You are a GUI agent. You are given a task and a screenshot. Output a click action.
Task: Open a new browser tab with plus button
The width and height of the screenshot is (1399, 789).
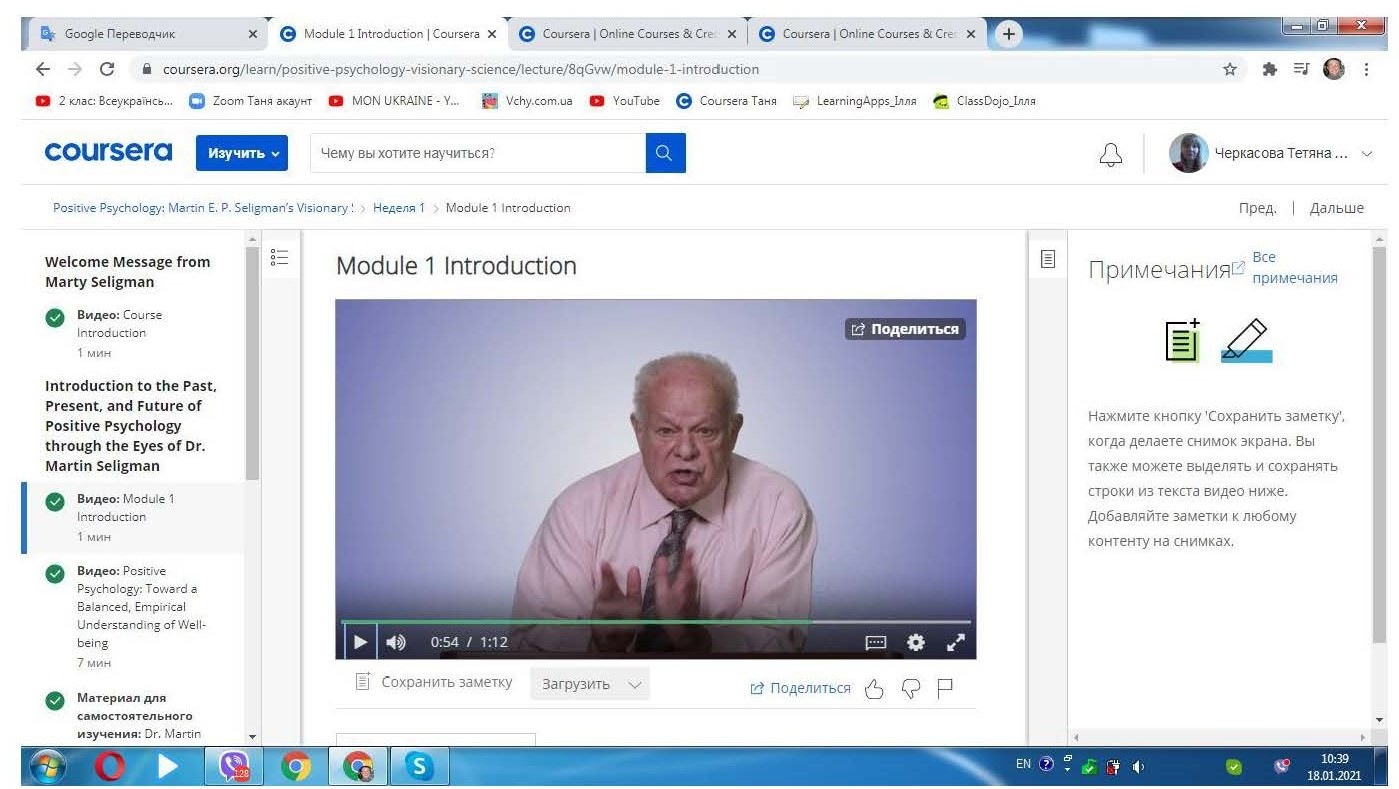pyautogui.click(x=1008, y=34)
